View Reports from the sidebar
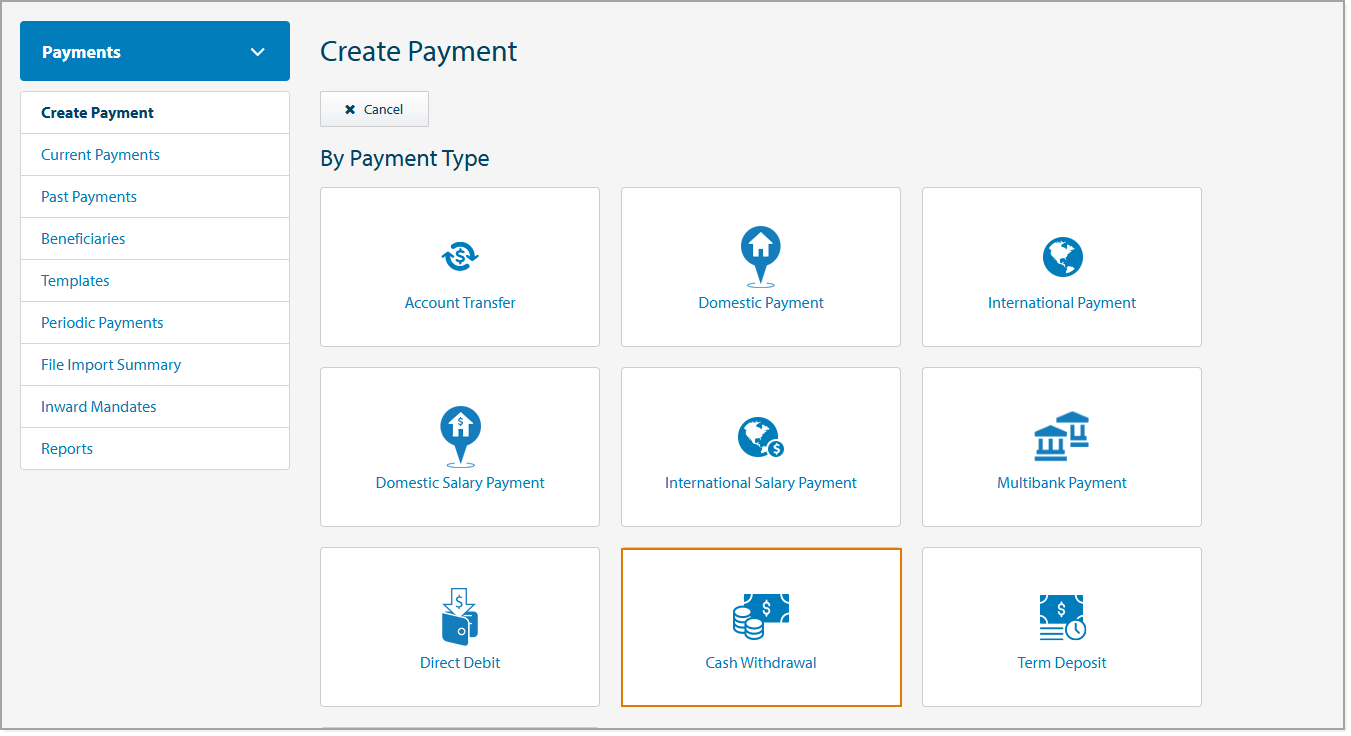 (x=67, y=448)
